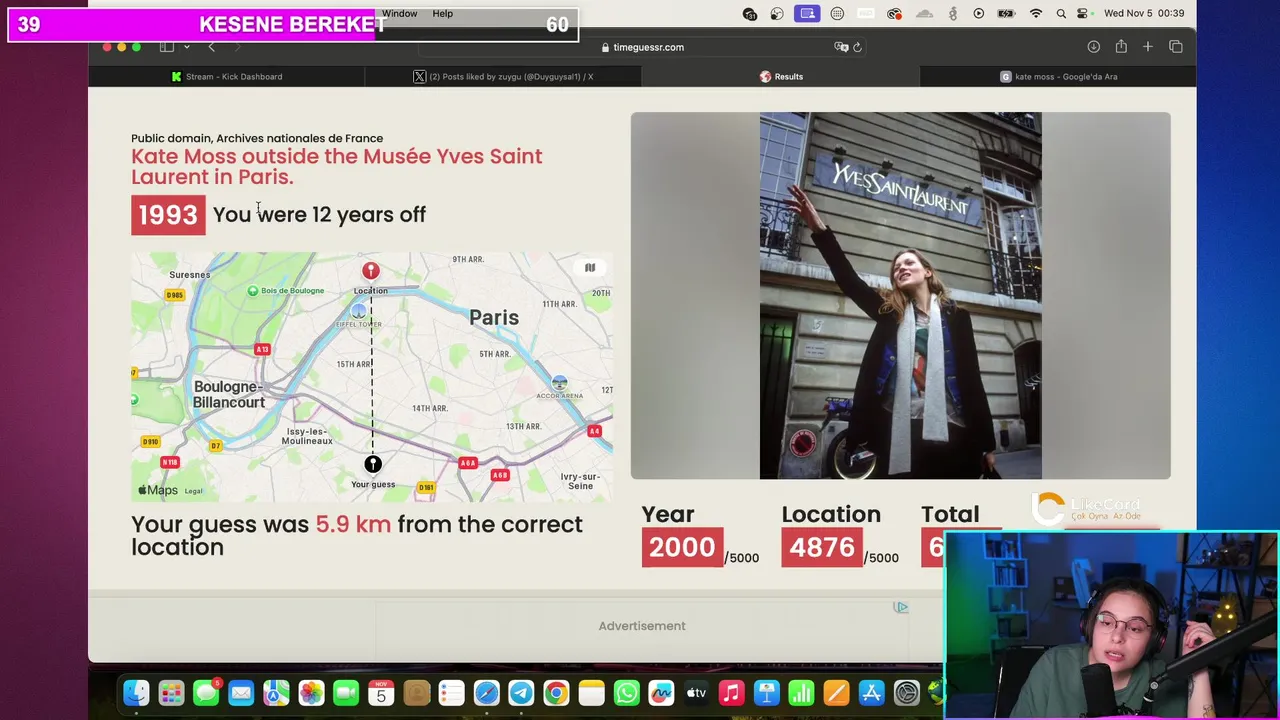Screen dimensions: 1280x720
Task: Launch FaceTime from the dock
Action: click(x=346, y=692)
